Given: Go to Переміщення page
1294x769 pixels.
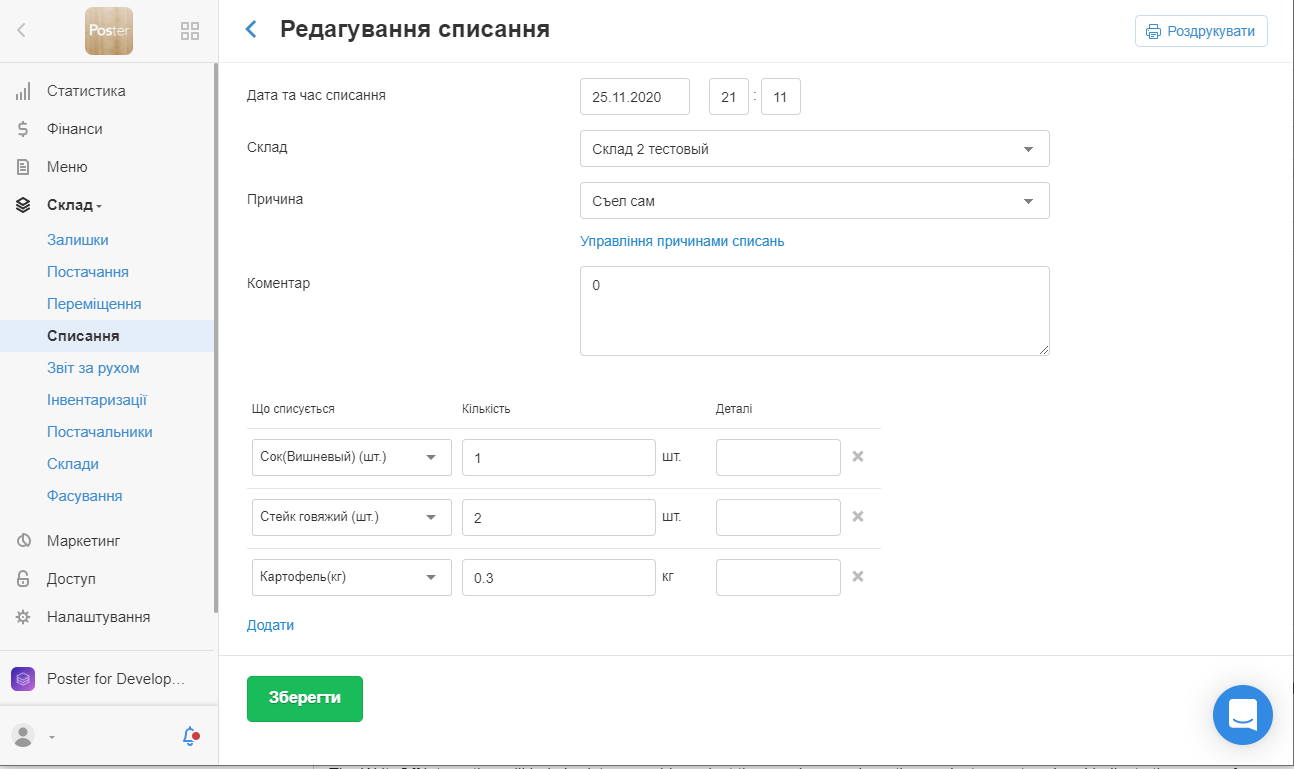Looking at the screenshot, I should (x=94, y=304).
